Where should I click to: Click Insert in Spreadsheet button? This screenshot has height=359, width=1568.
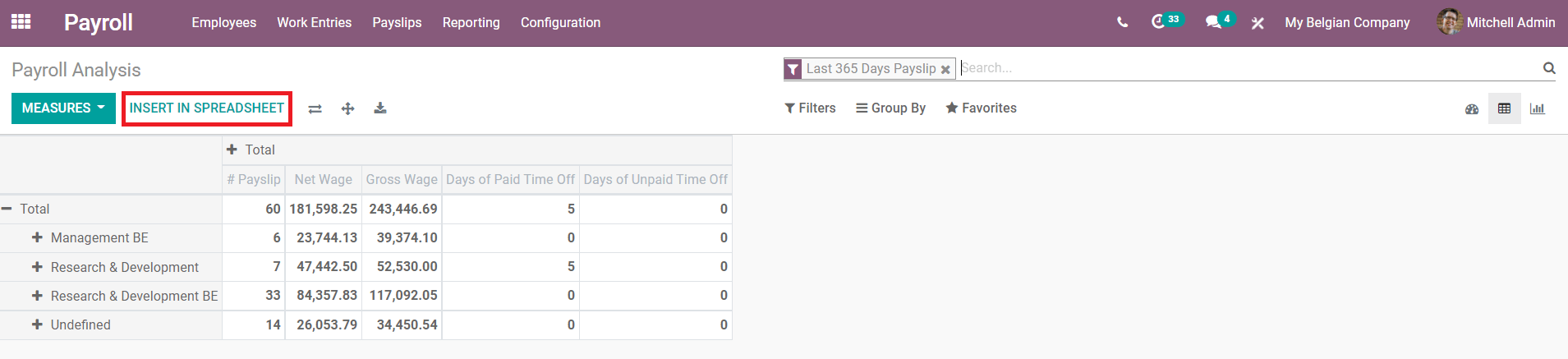(x=207, y=108)
